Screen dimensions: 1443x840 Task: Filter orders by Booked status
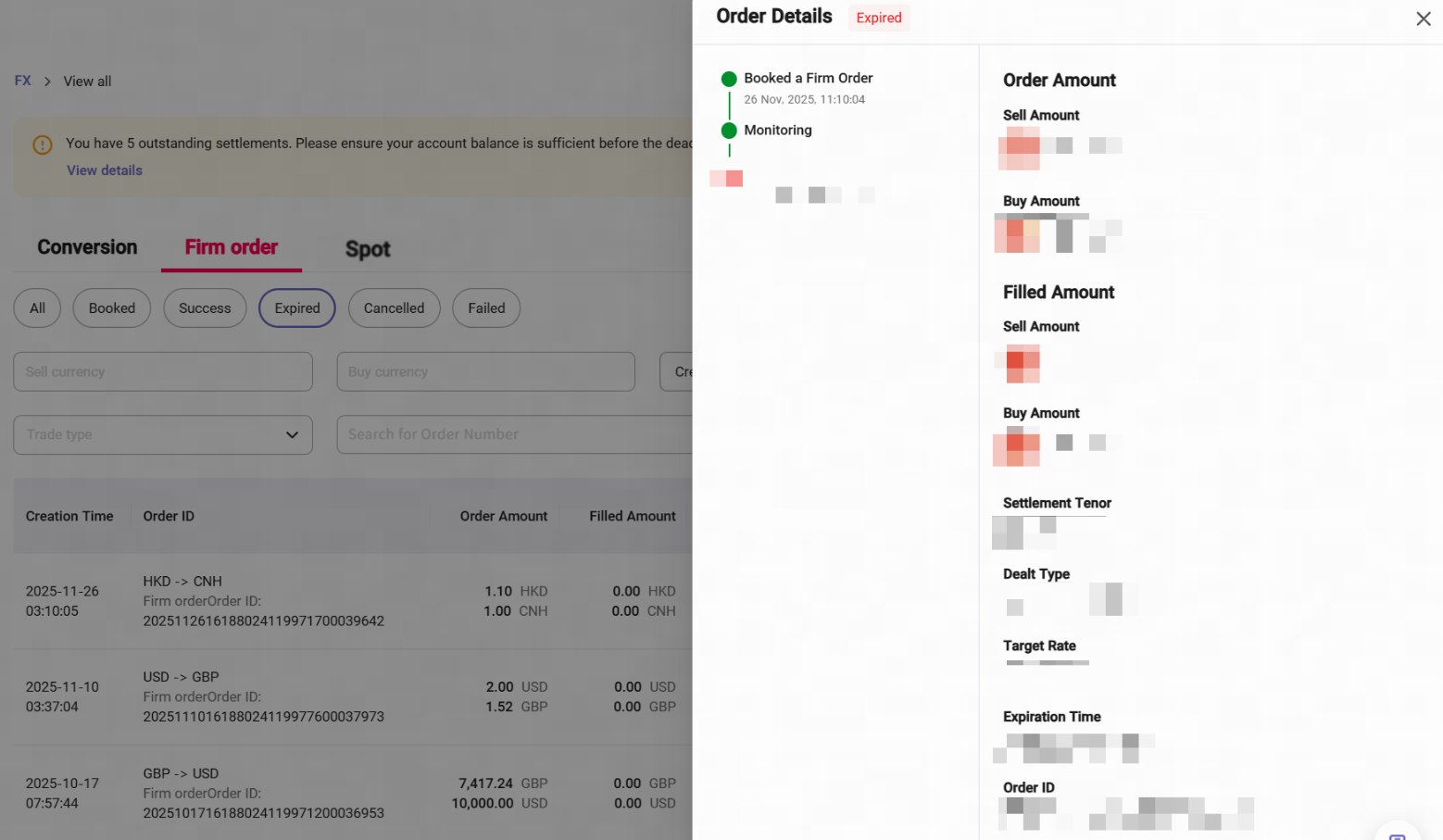pyautogui.click(x=112, y=308)
